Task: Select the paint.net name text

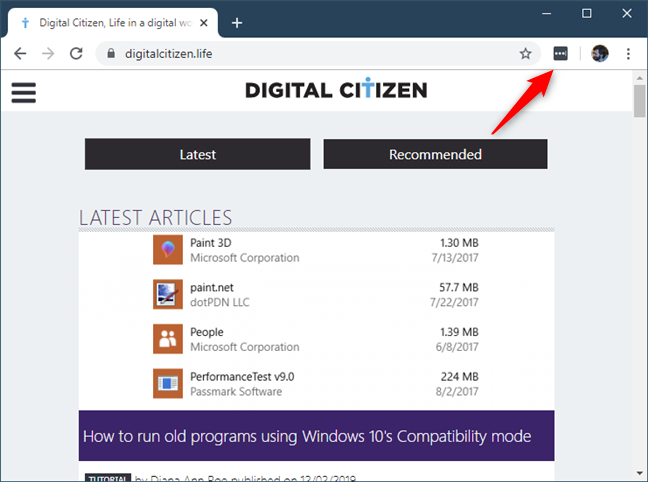Action: 212,287
